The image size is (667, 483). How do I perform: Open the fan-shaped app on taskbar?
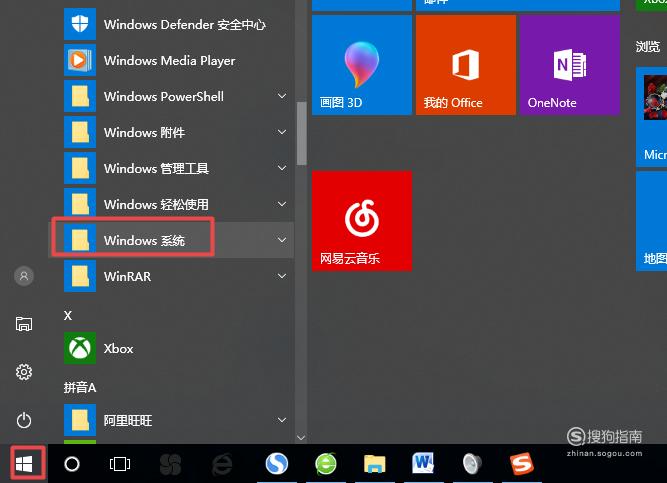(x=170, y=463)
